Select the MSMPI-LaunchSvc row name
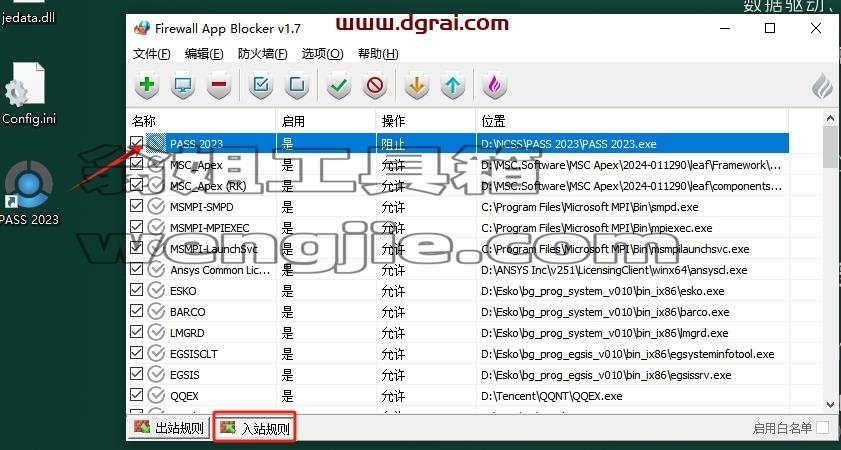Screen dimensions: 841x450 pyautogui.click(x=214, y=249)
